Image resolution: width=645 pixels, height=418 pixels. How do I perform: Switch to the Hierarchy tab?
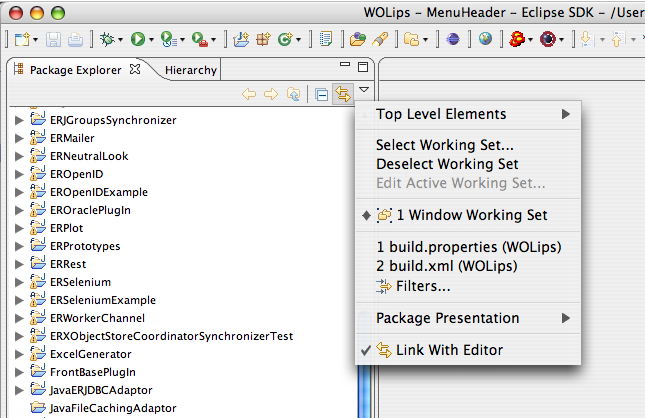[191, 70]
